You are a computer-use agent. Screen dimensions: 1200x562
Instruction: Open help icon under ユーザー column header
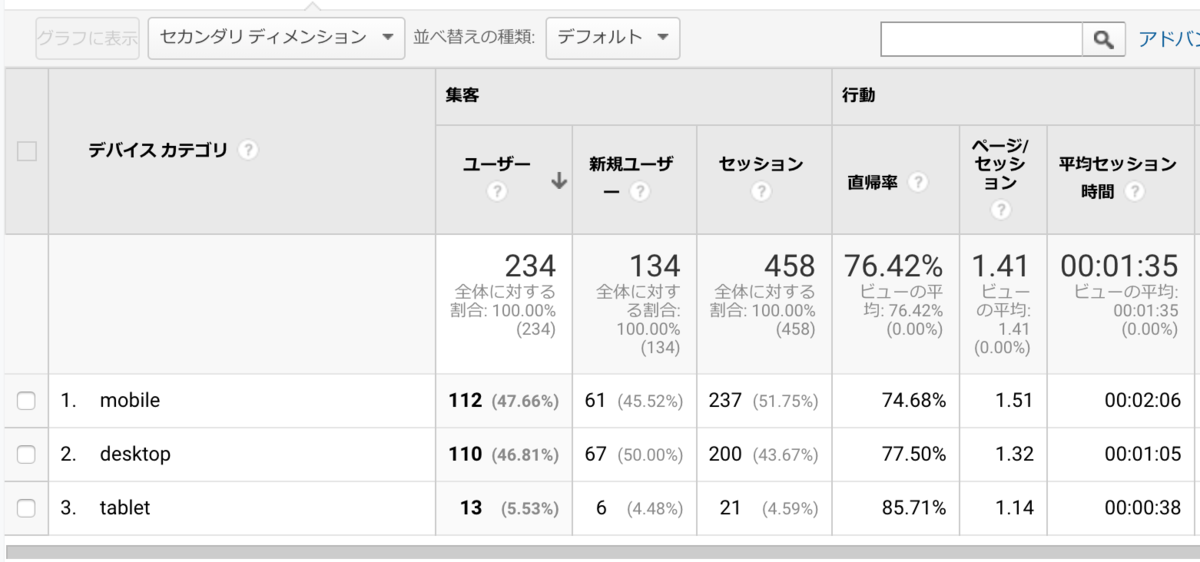tap(497, 191)
